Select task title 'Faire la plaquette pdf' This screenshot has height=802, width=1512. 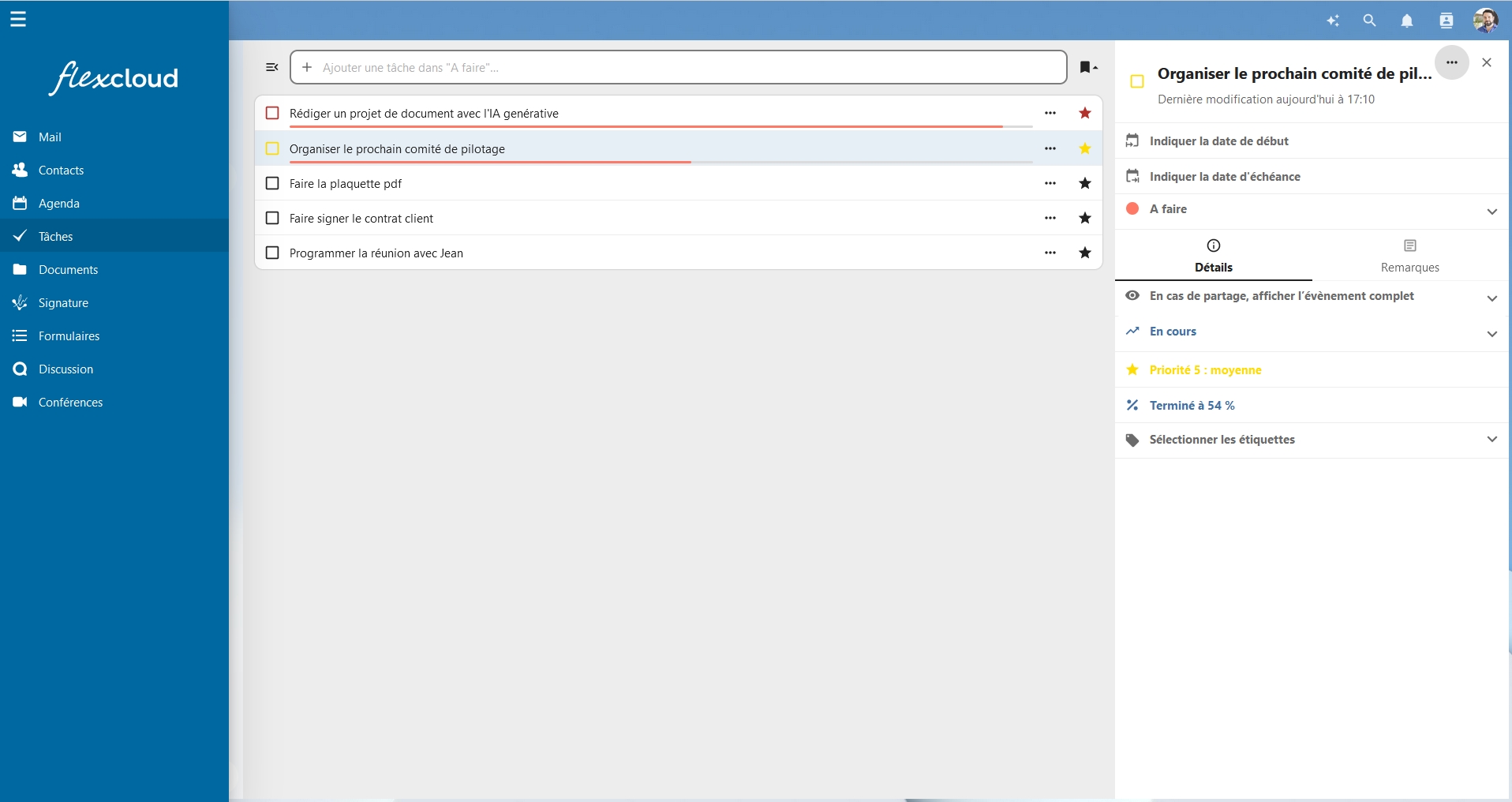point(346,183)
